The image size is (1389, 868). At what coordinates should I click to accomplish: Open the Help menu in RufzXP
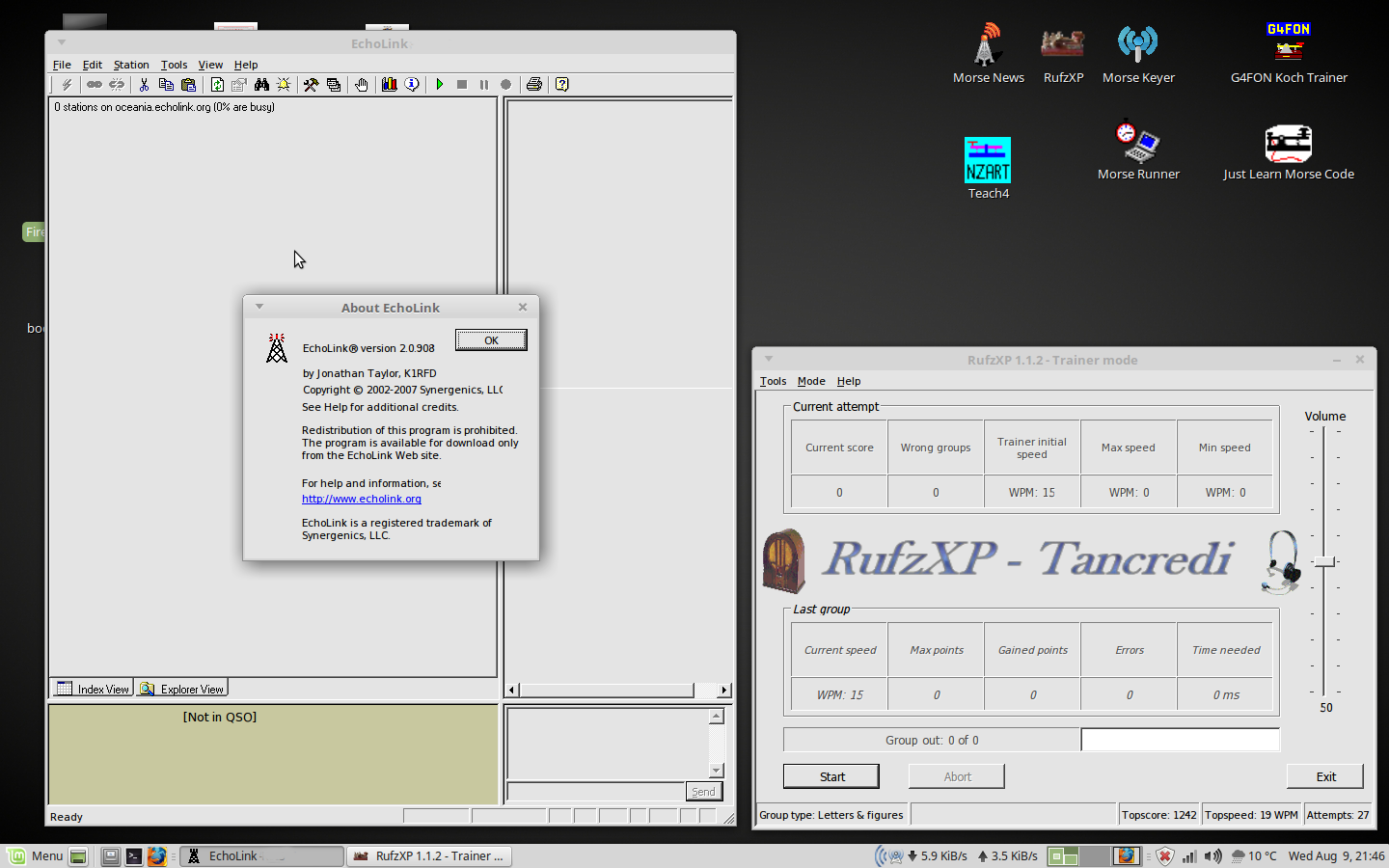849,381
